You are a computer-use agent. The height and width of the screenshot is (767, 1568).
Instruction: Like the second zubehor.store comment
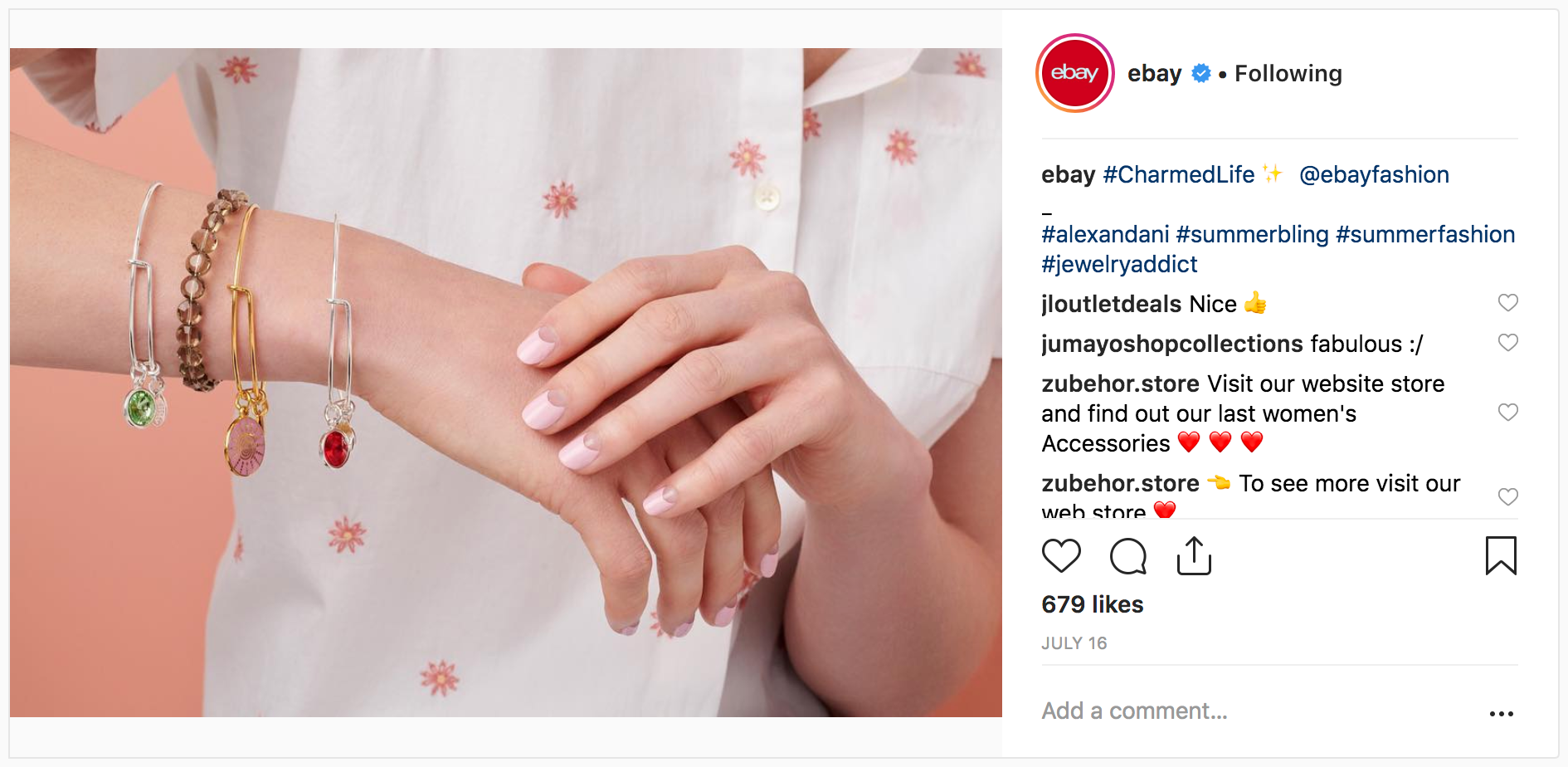1508,497
